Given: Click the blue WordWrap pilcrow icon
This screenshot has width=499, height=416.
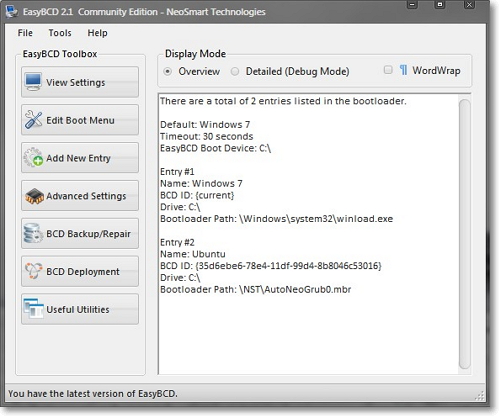Looking at the screenshot, I should 403,70.
